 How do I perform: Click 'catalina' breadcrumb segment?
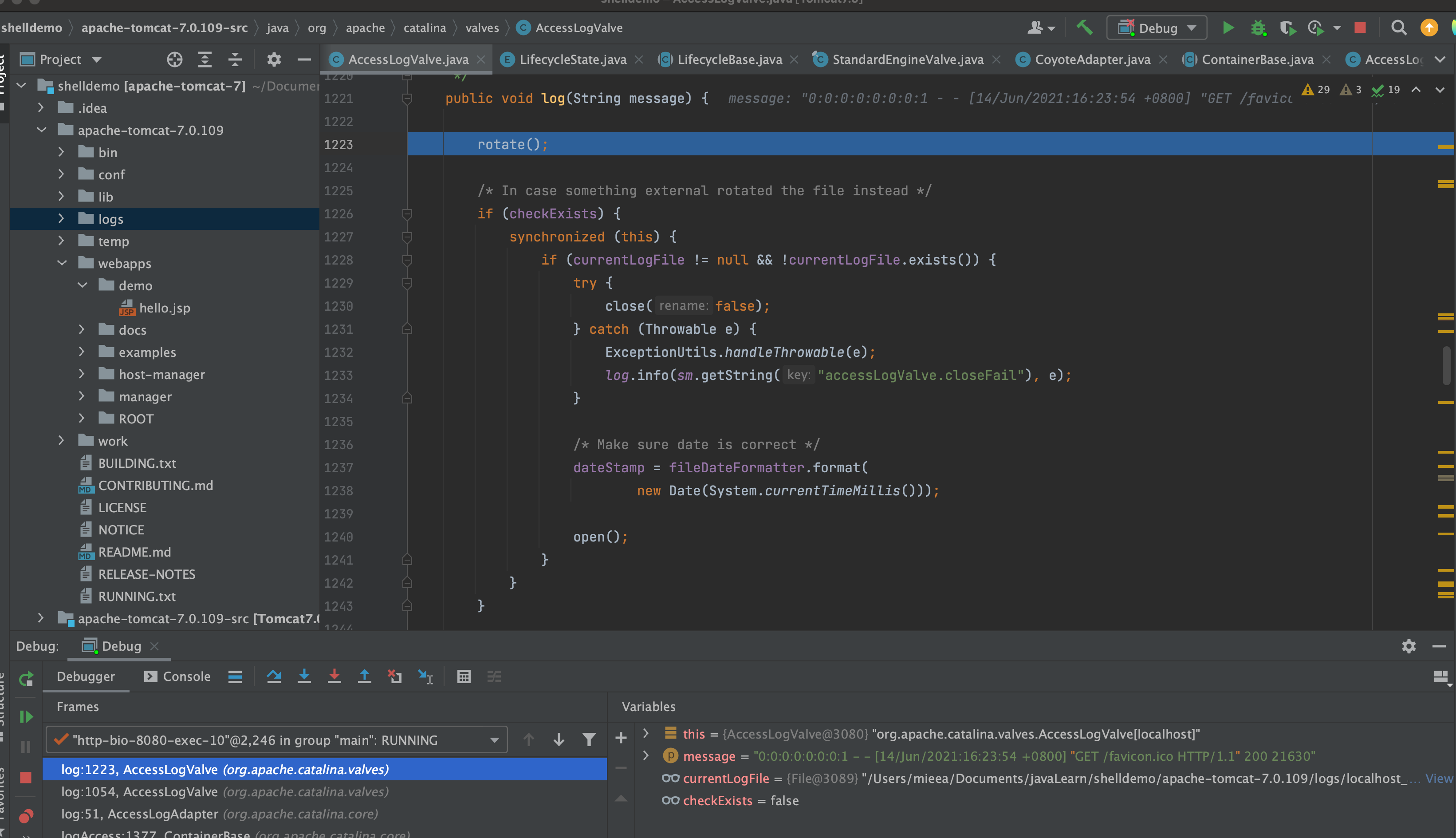(425, 28)
